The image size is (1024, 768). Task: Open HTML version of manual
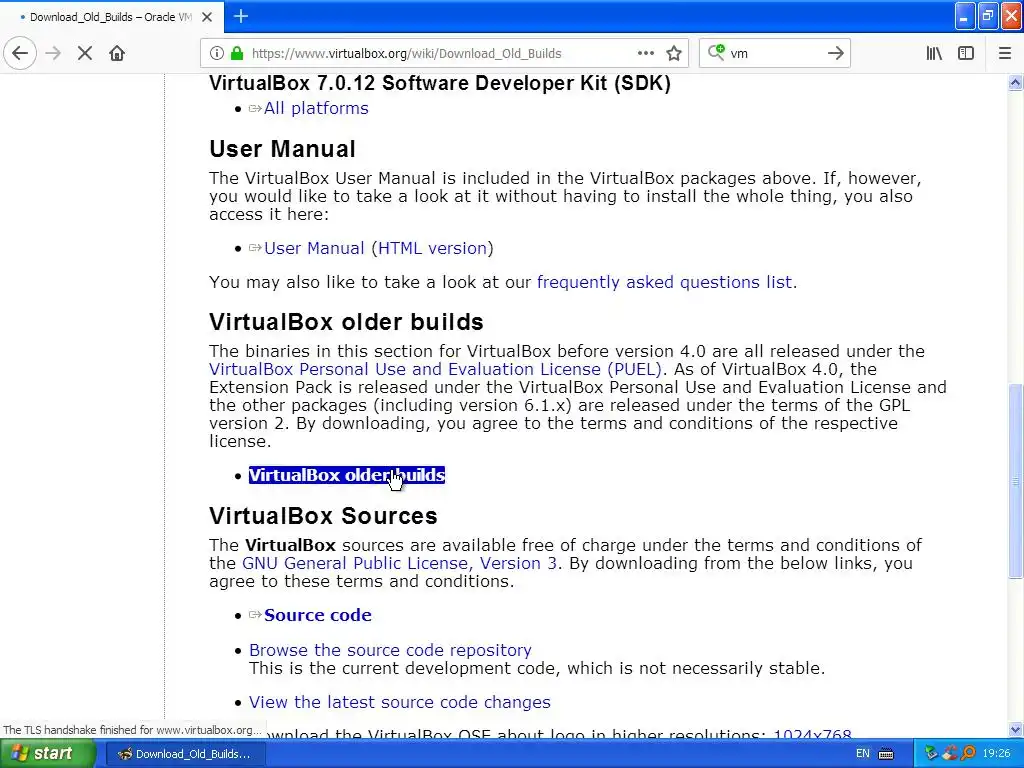(432, 248)
